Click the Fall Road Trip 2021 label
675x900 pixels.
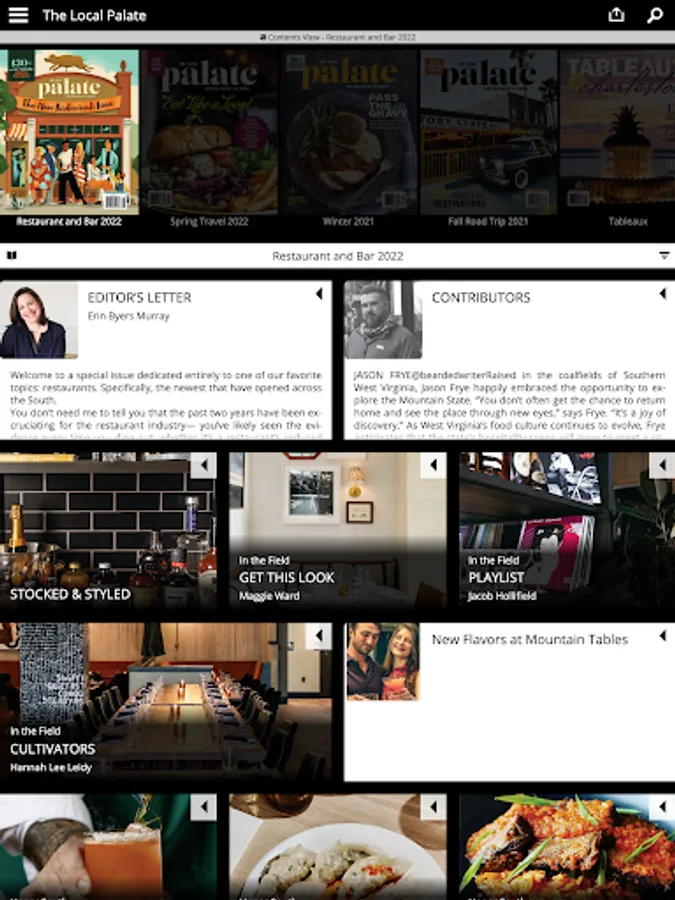(x=488, y=222)
